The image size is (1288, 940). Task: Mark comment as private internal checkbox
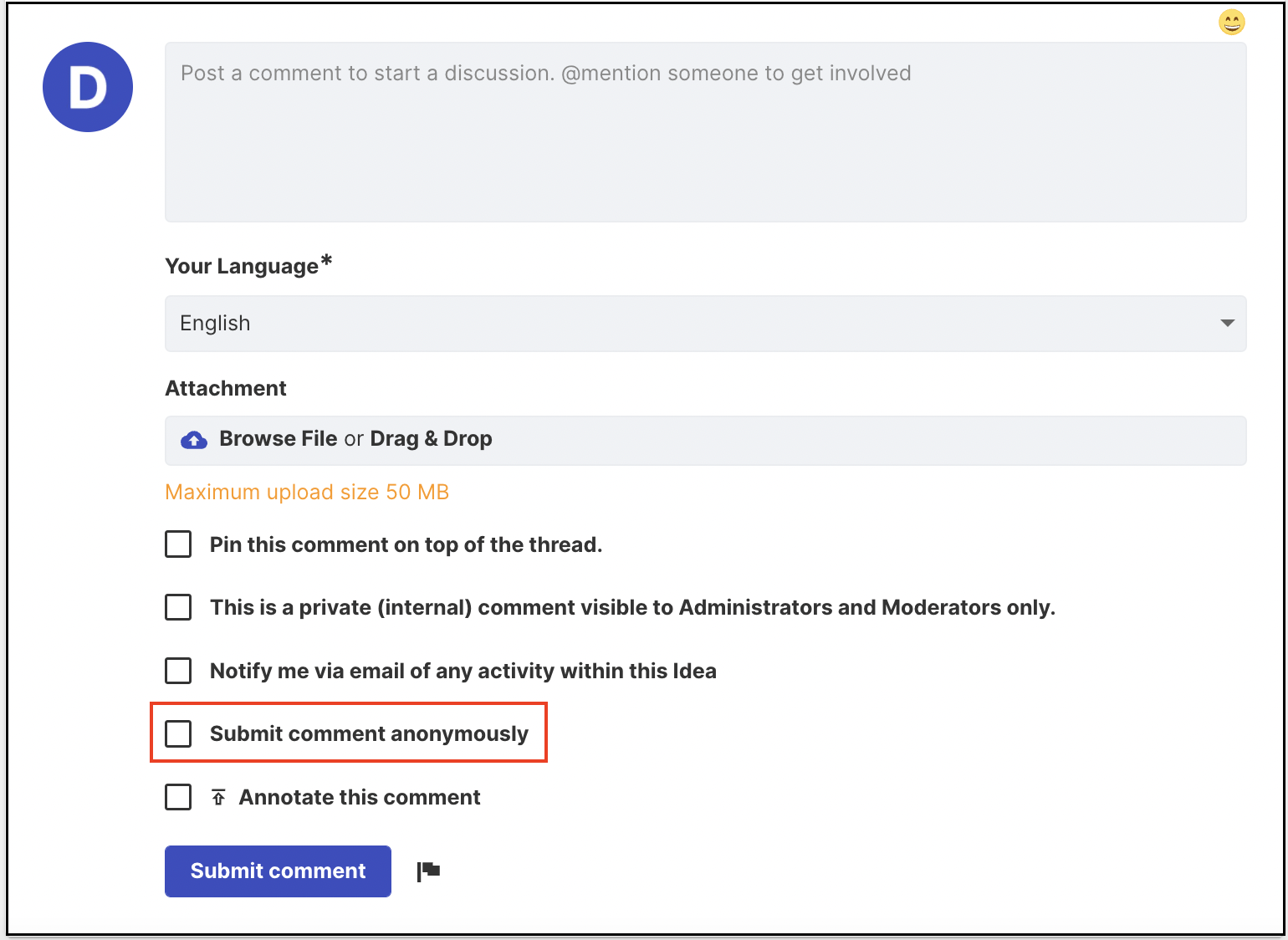(178, 607)
